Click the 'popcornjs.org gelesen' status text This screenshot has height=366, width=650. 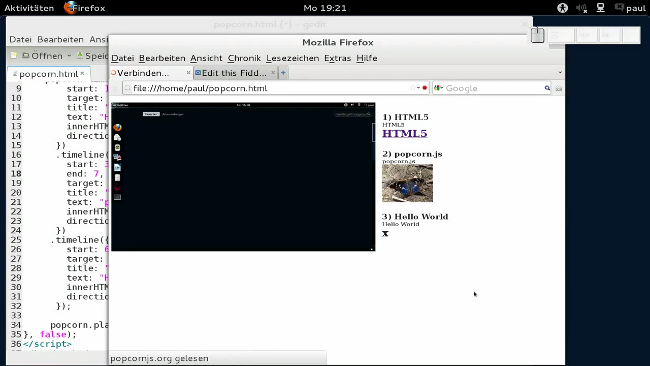coord(159,358)
